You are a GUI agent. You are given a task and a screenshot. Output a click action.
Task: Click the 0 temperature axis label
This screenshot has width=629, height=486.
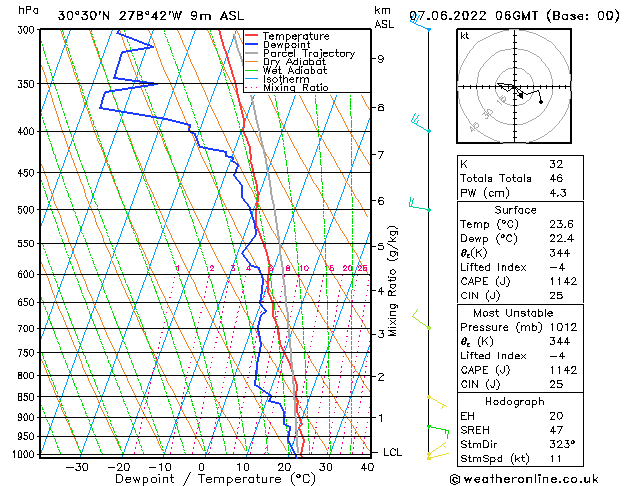coord(201,467)
